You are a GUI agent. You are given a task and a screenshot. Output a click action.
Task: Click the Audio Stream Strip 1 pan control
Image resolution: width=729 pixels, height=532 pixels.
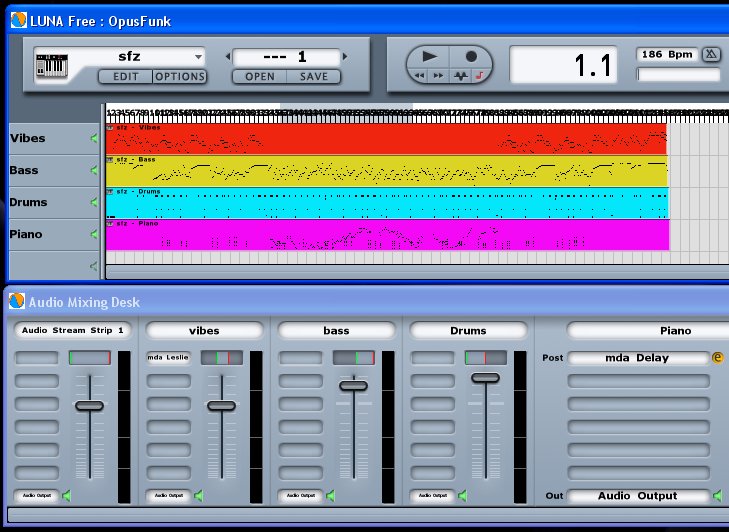(x=90, y=358)
